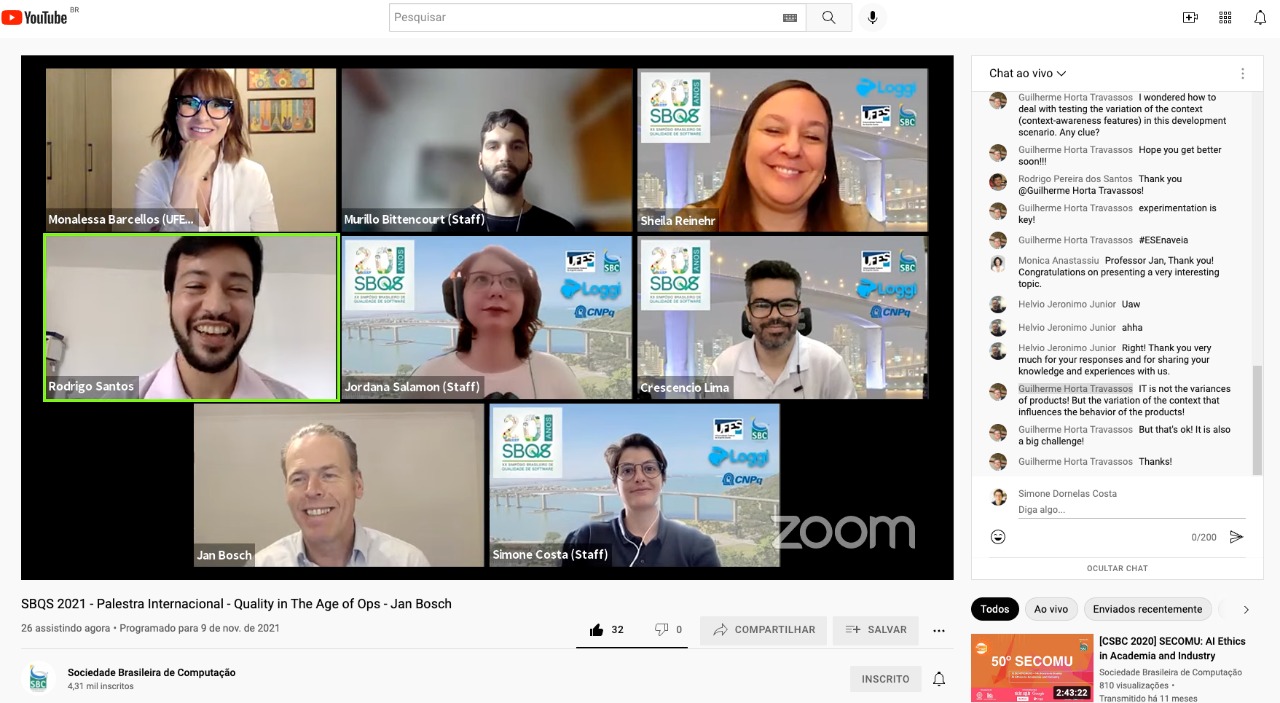This screenshot has width=1280, height=703.
Task: Expand the 'Chat ao vivo' dropdown
Action: (1028, 73)
